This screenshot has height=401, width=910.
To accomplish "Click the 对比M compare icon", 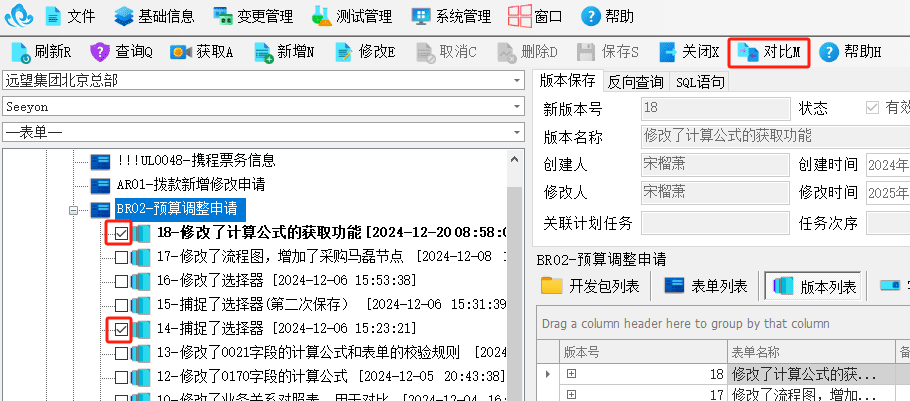I will pos(748,52).
